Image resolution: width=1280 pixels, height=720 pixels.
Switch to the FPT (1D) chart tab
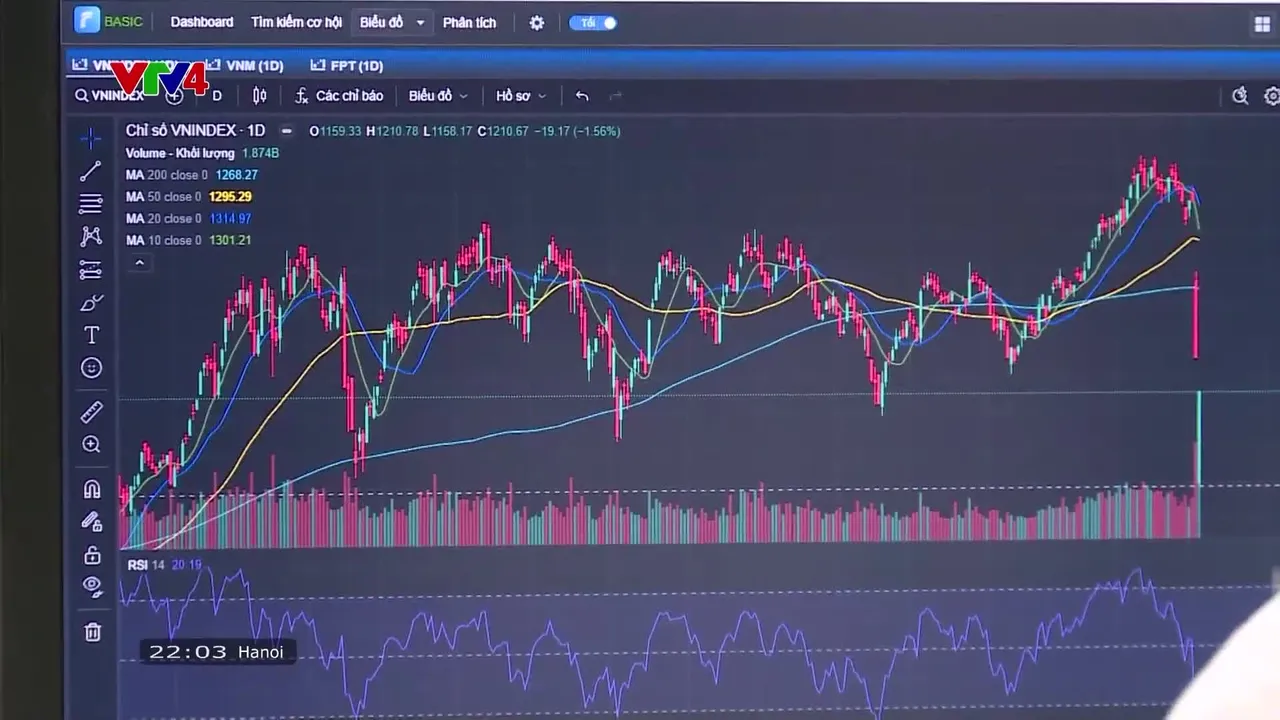347,66
